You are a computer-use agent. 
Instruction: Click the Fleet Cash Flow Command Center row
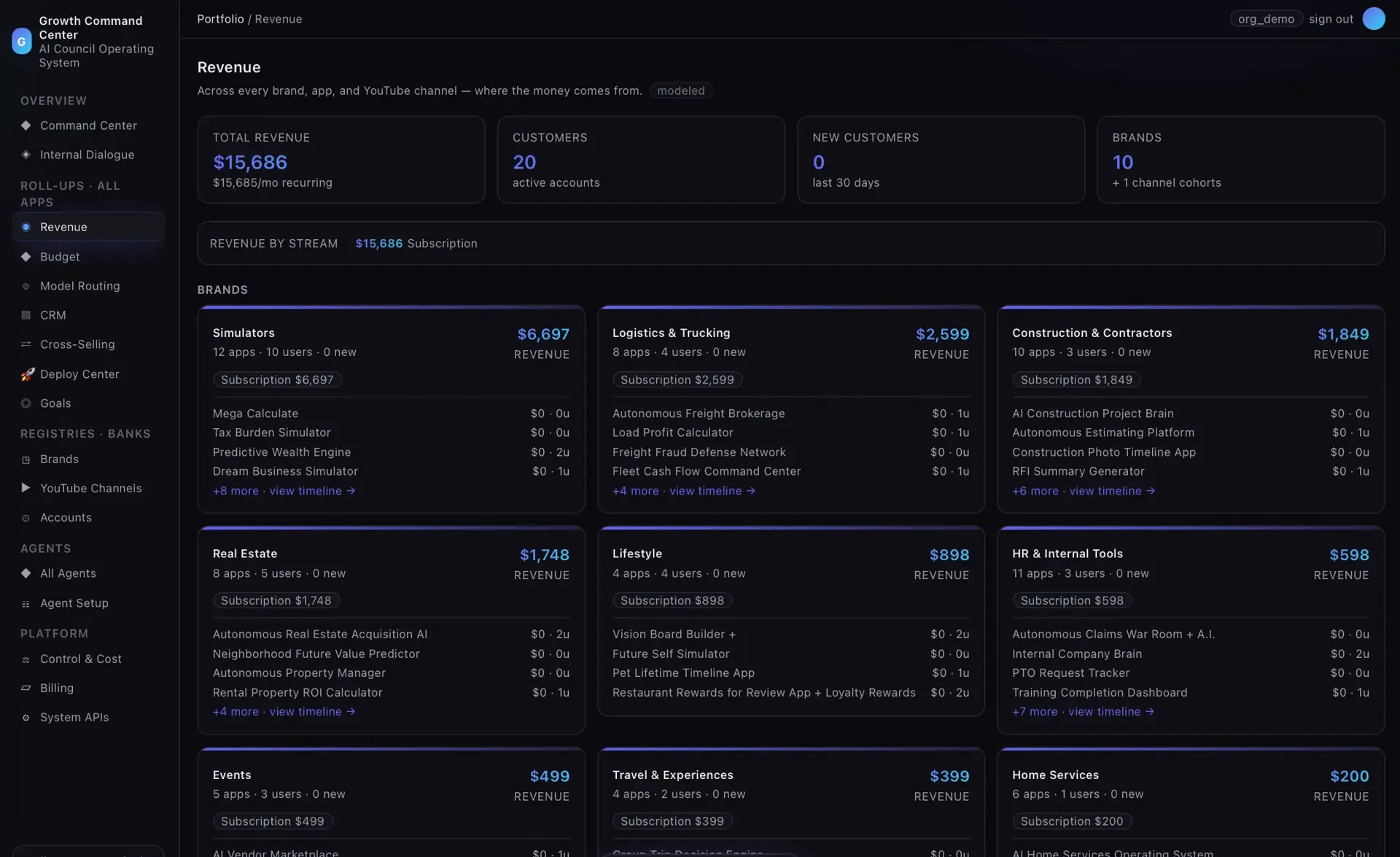790,472
